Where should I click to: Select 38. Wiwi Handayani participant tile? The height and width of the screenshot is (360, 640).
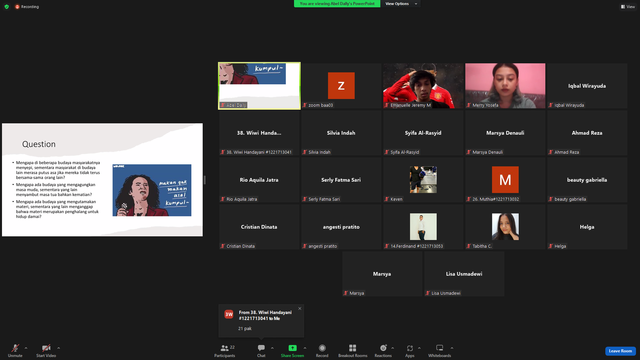(259, 133)
